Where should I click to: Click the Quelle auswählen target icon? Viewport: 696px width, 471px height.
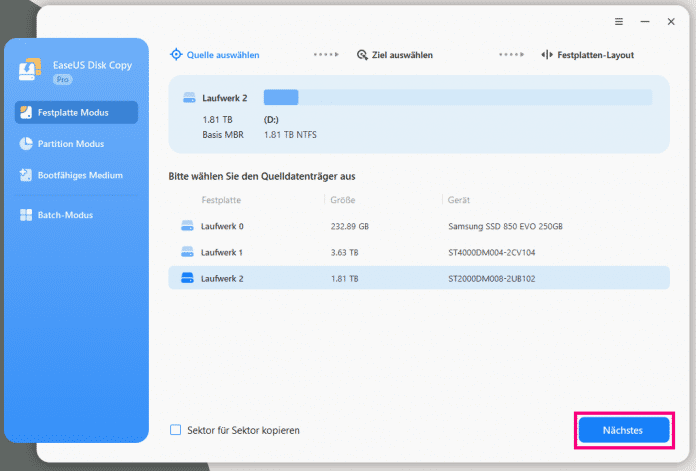click(176, 55)
